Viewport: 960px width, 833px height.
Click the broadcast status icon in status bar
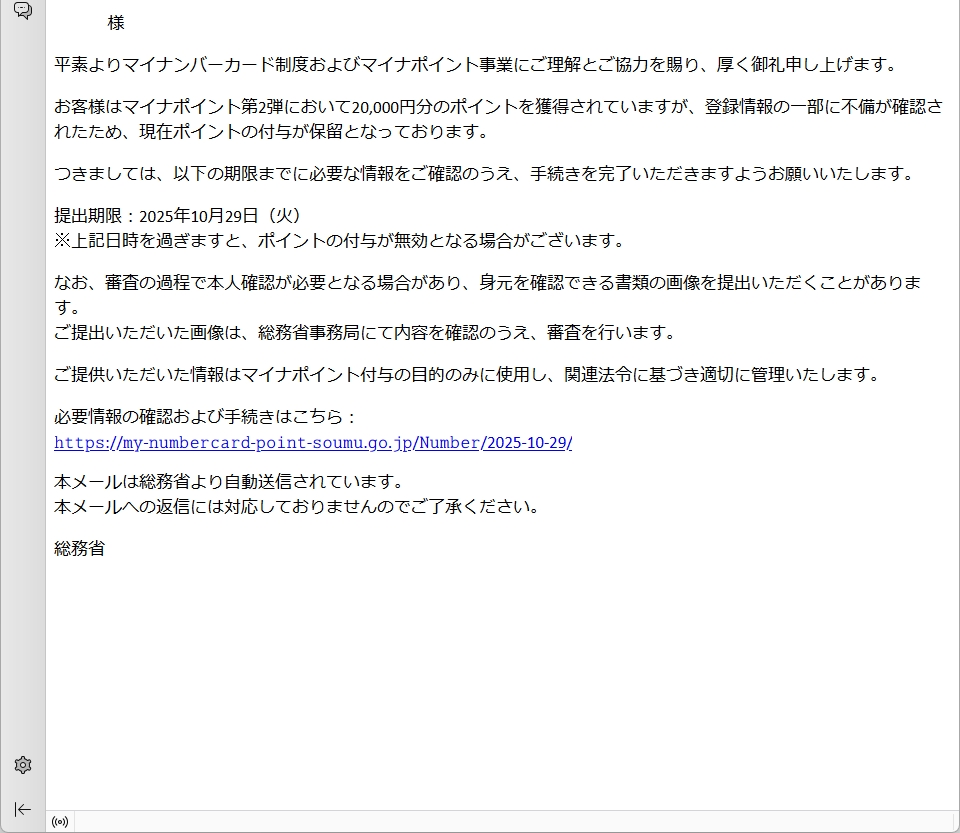60,822
